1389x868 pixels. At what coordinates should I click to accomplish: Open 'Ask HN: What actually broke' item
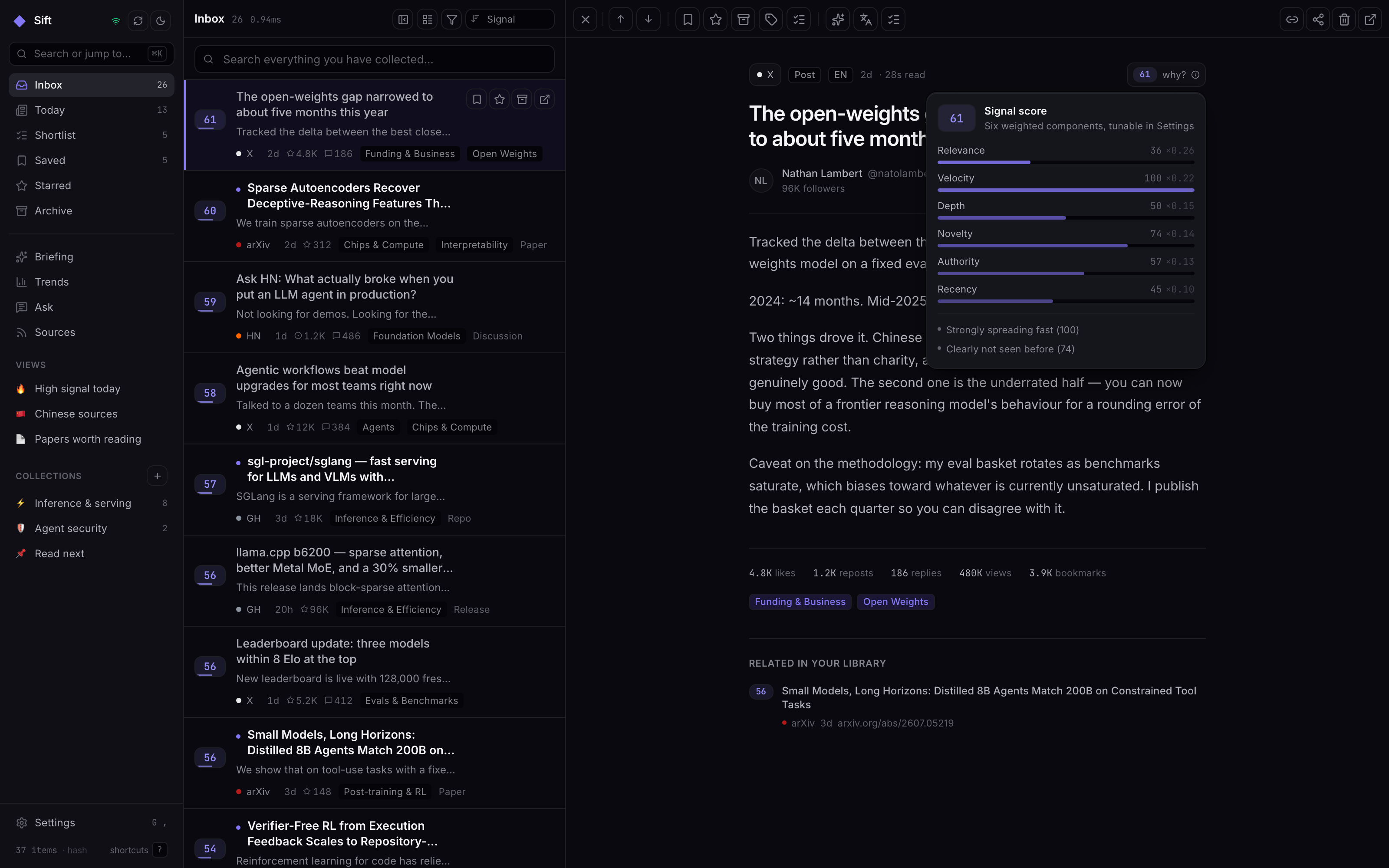click(x=374, y=308)
